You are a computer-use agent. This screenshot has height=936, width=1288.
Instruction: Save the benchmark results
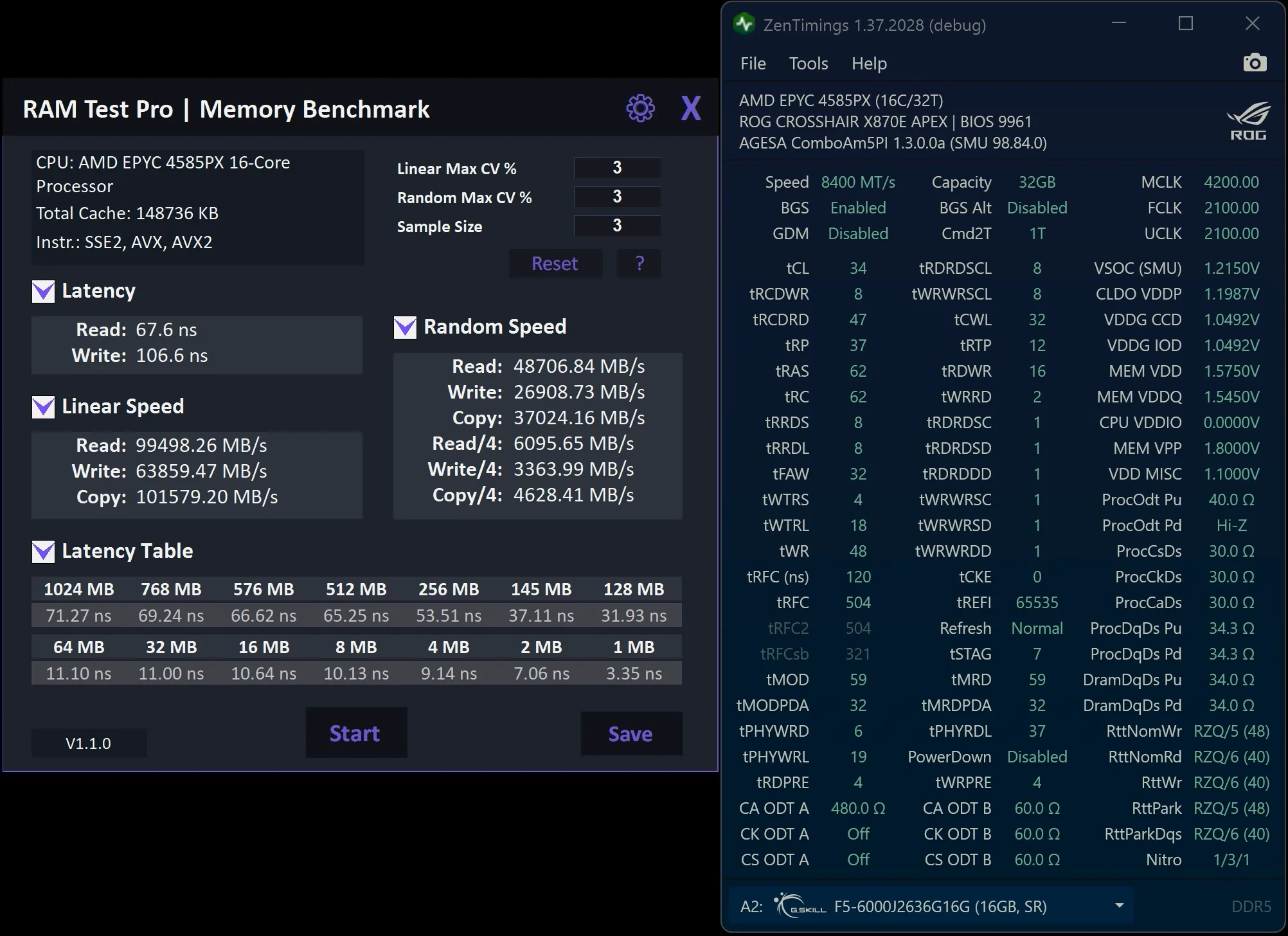coord(631,733)
